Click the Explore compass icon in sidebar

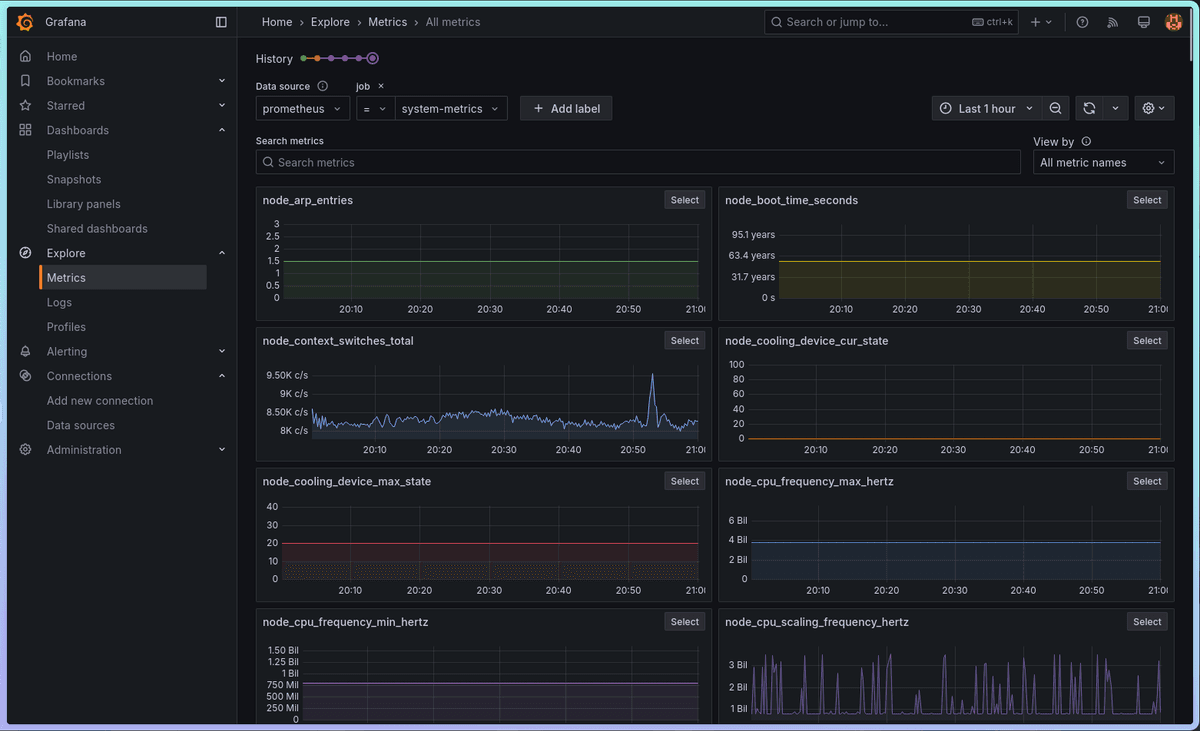pos(26,253)
